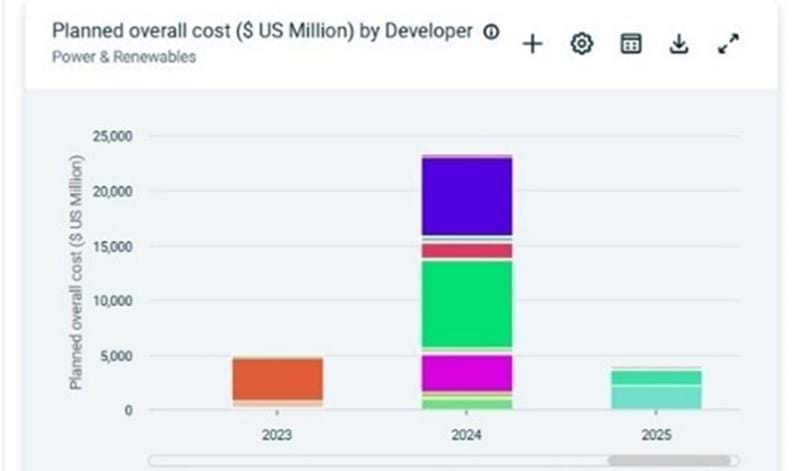Open chart settings via the gear icon
Viewport: 800px width, 471px height.
581,44
